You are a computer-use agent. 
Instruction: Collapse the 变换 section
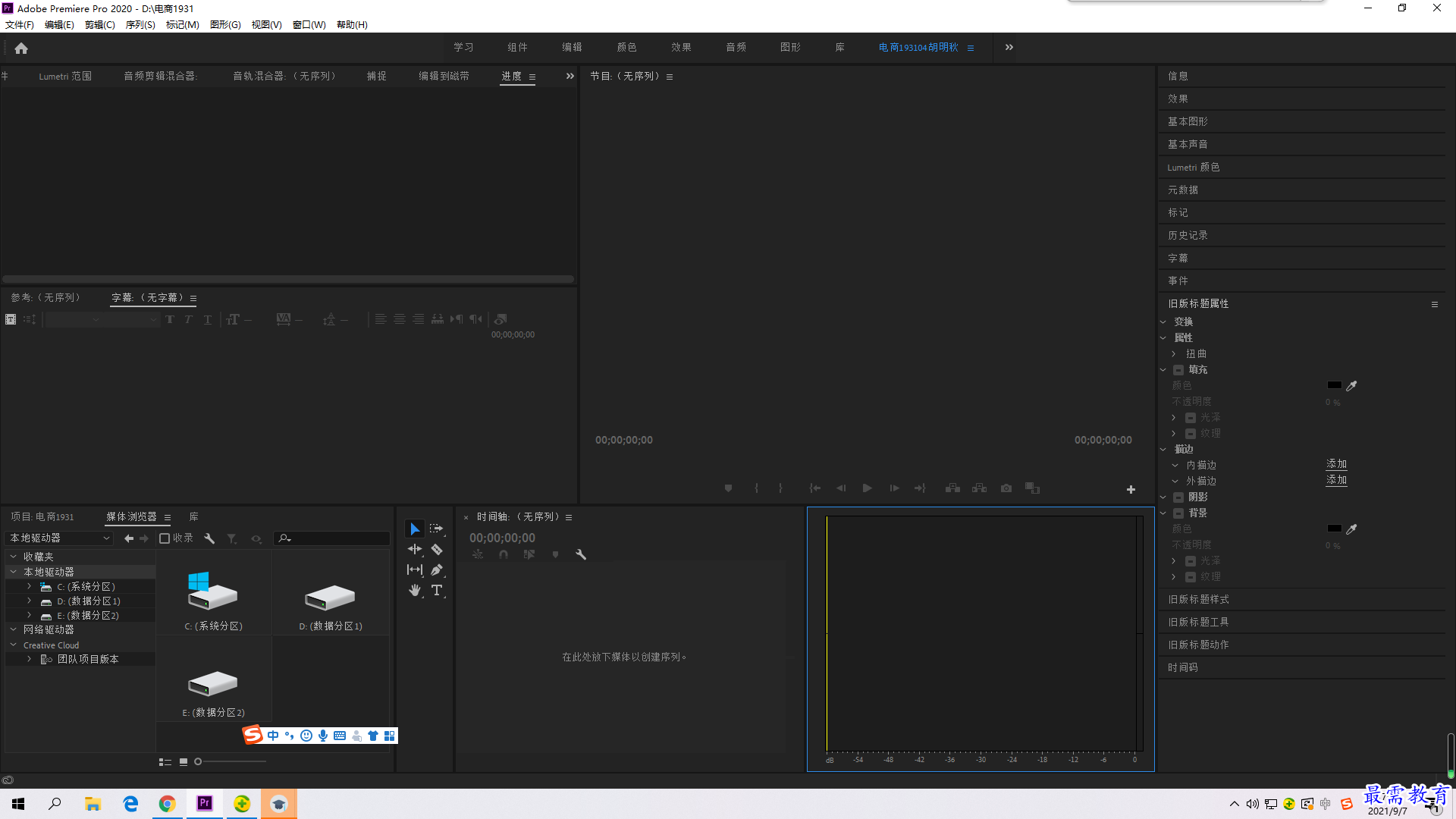[x=1163, y=322]
